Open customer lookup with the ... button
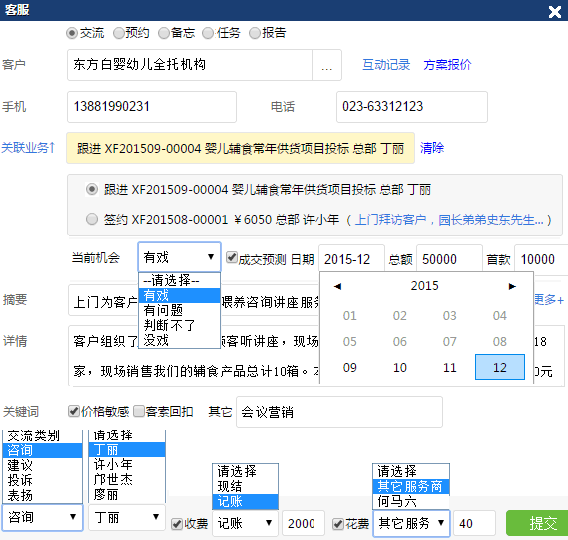 [327, 65]
